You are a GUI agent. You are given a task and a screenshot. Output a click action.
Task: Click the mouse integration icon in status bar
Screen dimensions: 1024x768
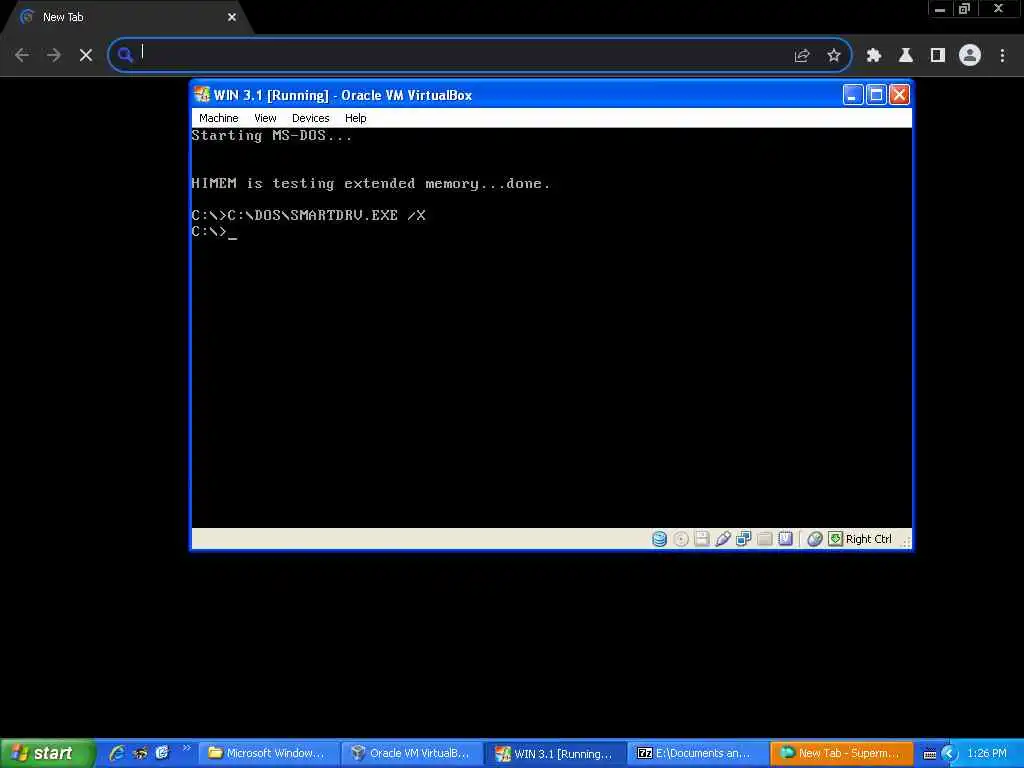(814, 539)
